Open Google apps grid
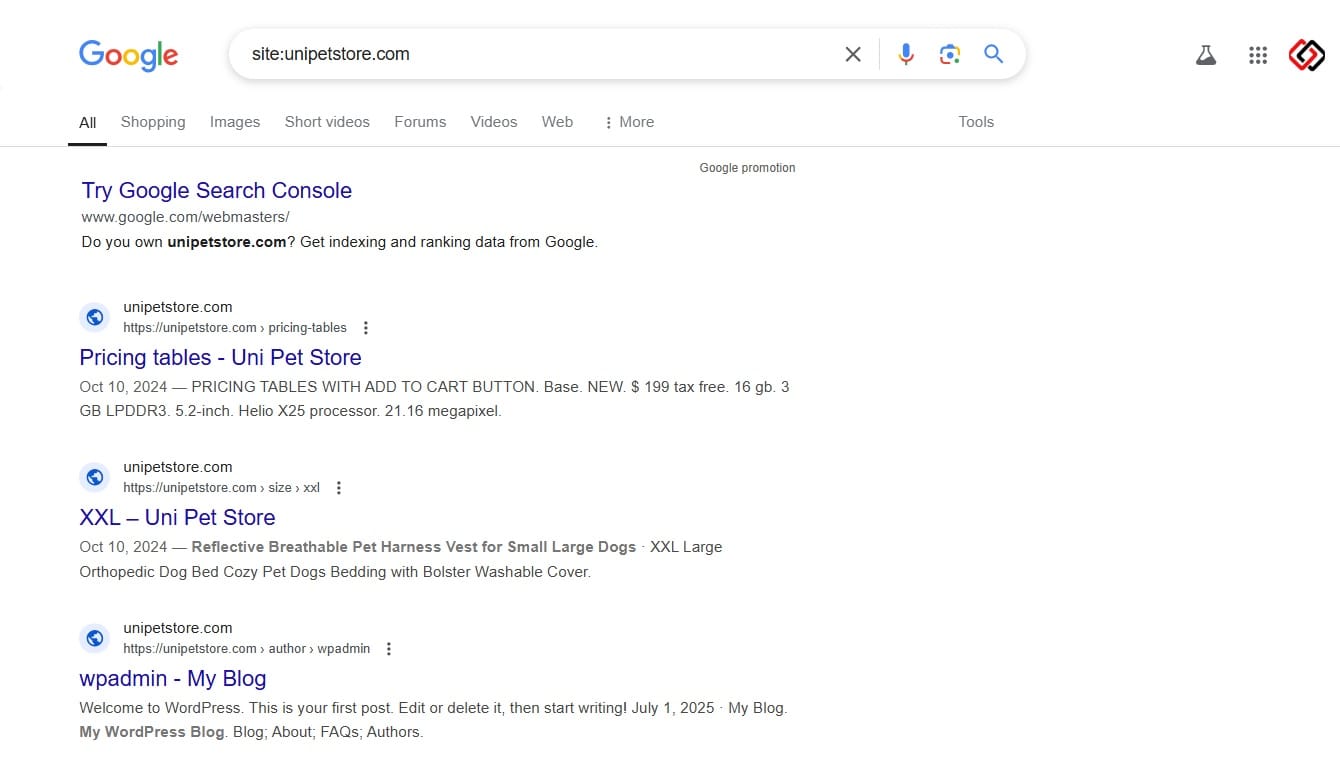 coord(1258,55)
